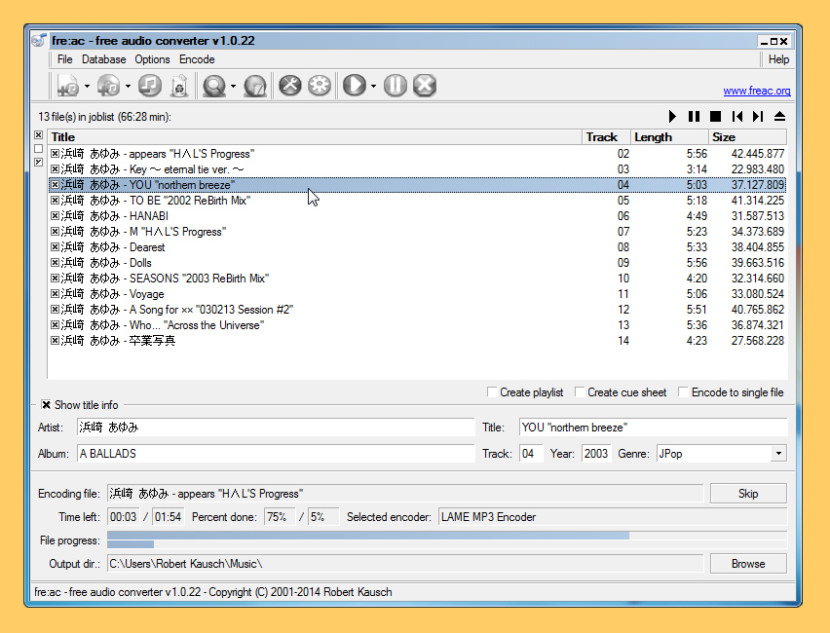Open the Encode menu

tap(196, 59)
